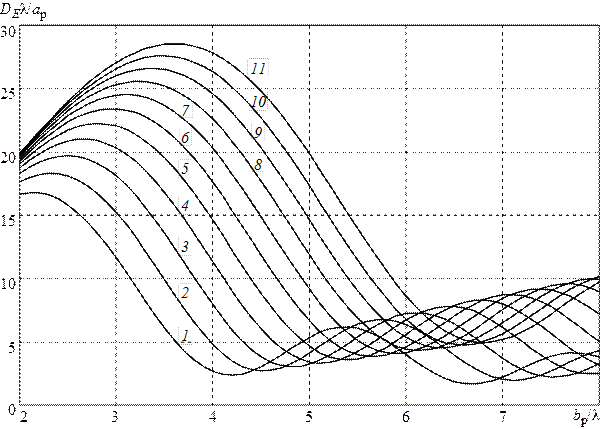Select curve label 9
The image size is (601, 429).
[x=258, y=133]
